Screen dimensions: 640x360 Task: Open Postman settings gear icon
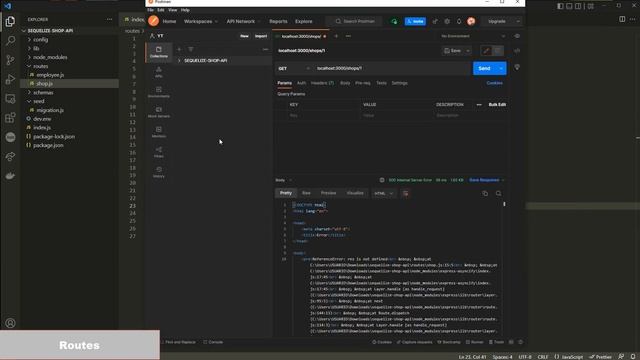pyautogui.click(x=447, y=21)
